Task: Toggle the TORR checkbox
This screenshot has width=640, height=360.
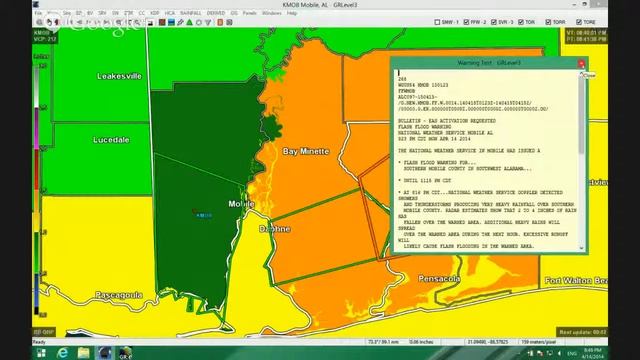Action: click(x=548, y=22)
